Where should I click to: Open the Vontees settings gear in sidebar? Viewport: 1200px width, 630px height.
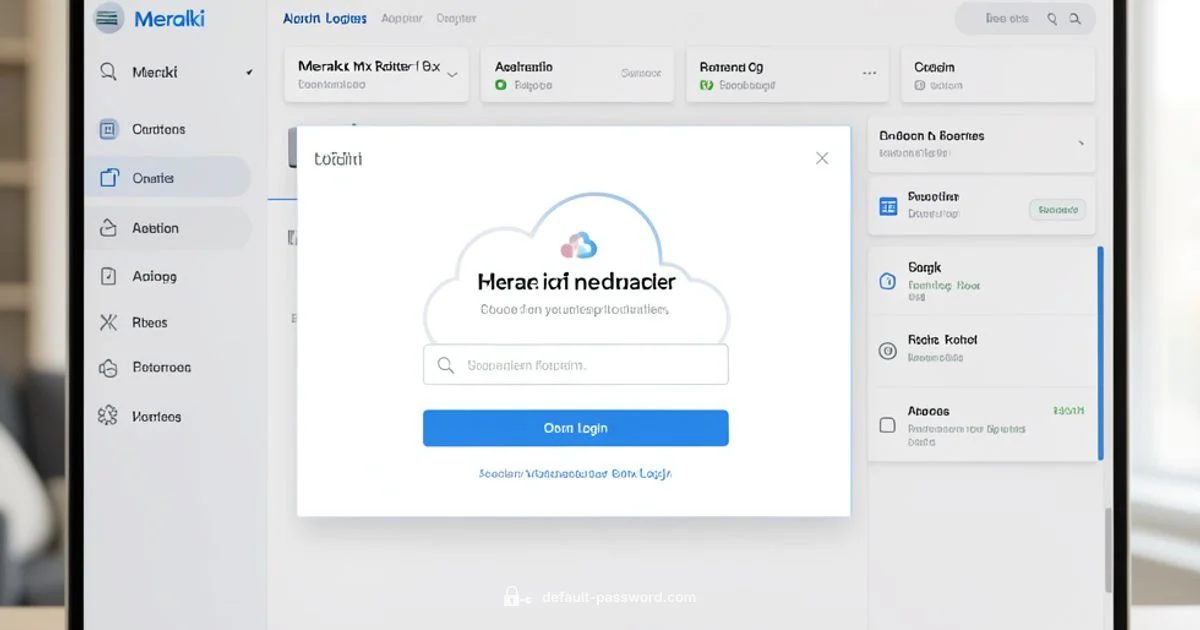[110, 416]
